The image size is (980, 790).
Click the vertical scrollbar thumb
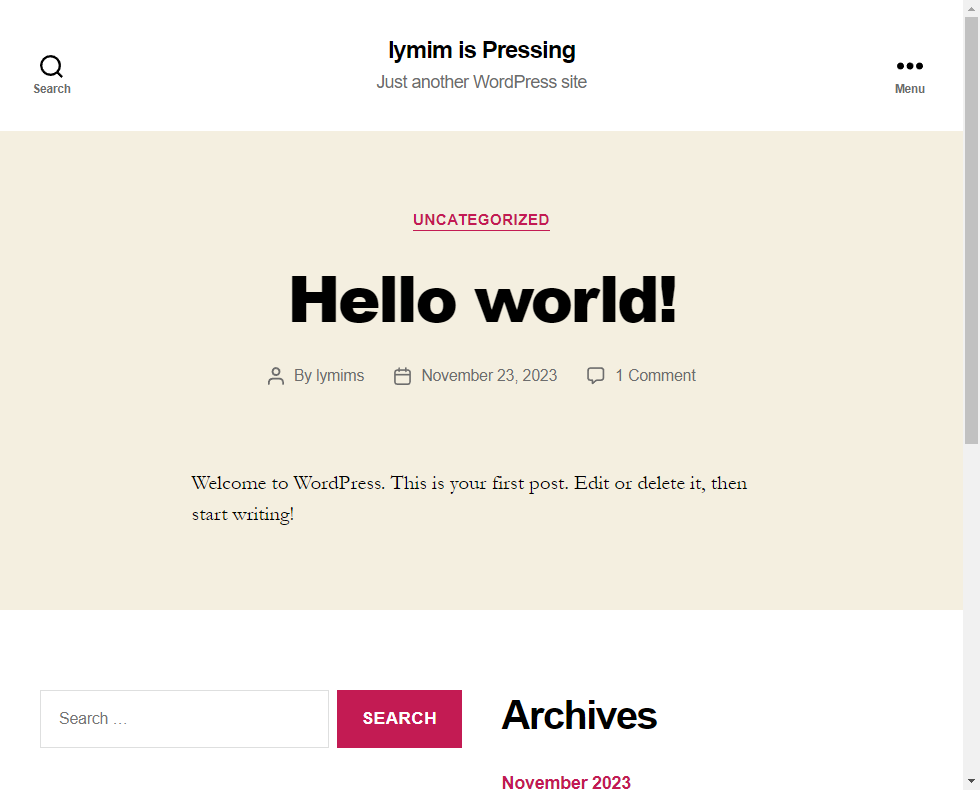click(971, 230)
